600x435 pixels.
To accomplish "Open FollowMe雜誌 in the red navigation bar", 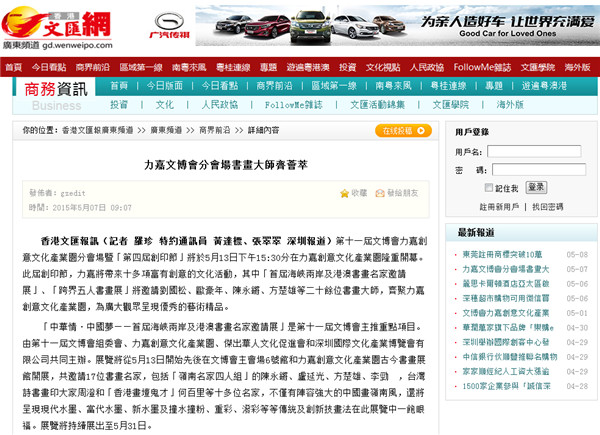I will tap(482, 67).
